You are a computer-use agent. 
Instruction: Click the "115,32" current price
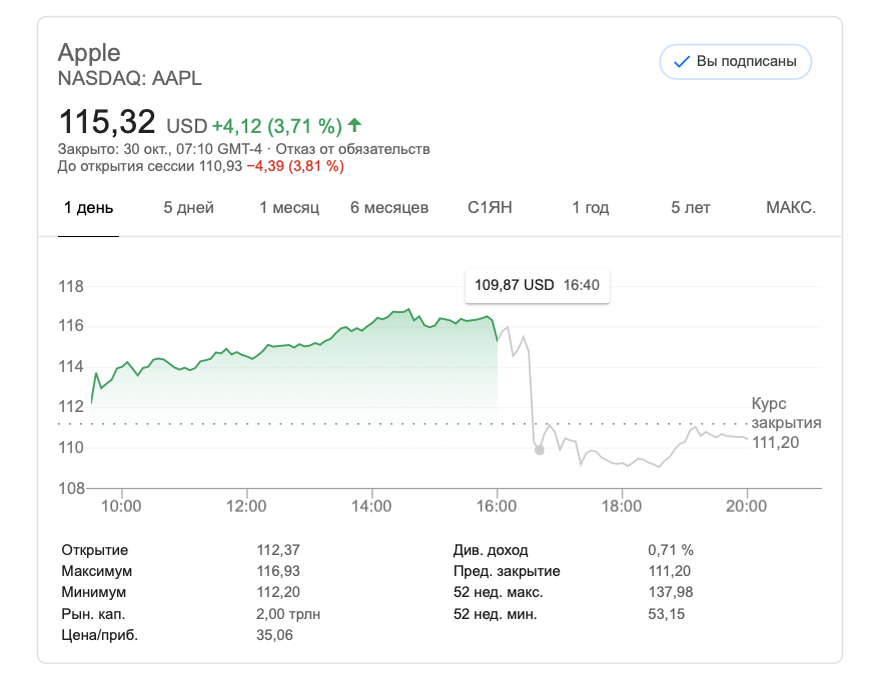107,122
